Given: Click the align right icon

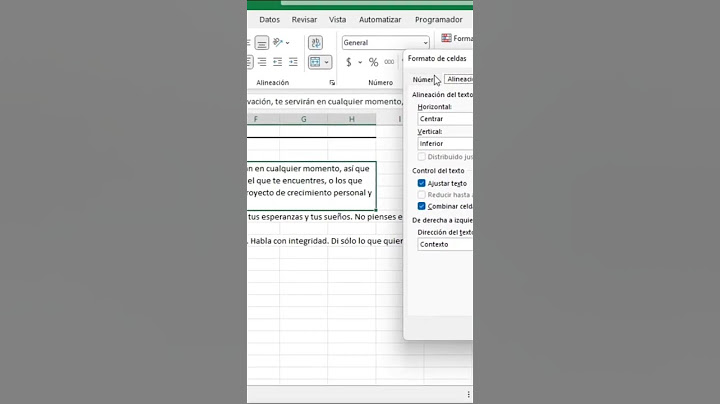Looking at the screenshot, I should click(262, 62).
